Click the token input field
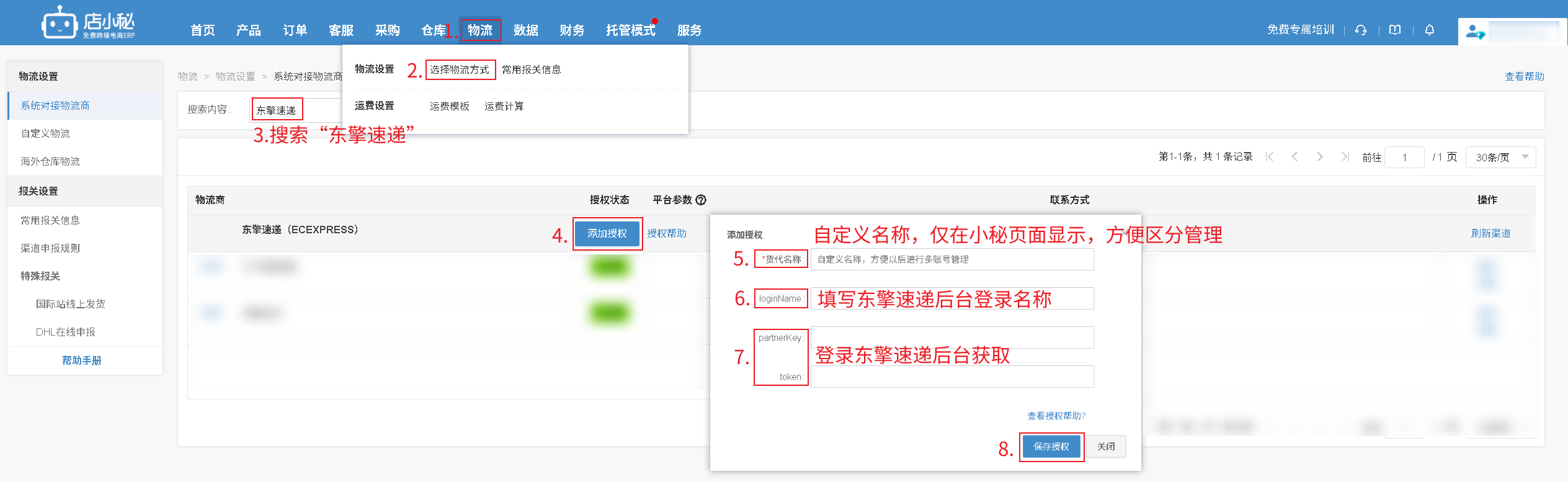Image resolution: width=1568 pixels, height=482 pixels. point(952,377)
